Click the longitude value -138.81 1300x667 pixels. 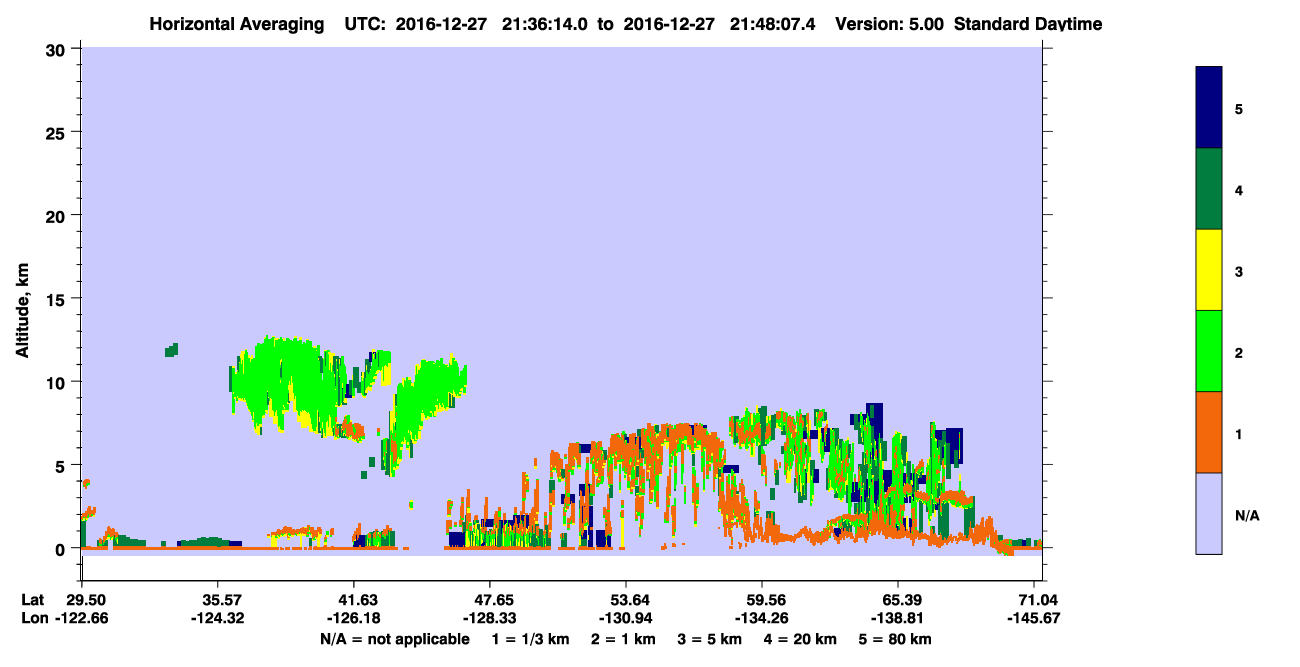[899, 619]
